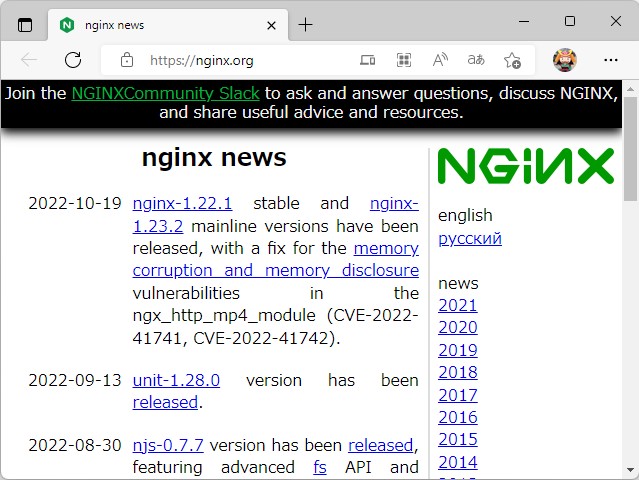The image size is (639, 480).
Task: Click the nginx favicon in the tab
Action: [67, 25]
